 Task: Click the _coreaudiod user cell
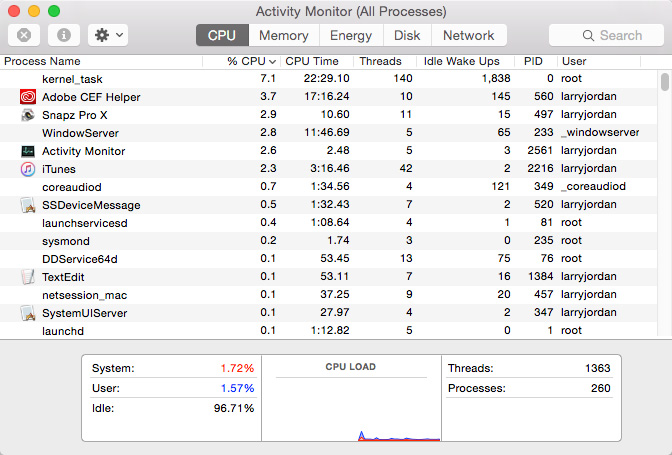pos(593,186)
